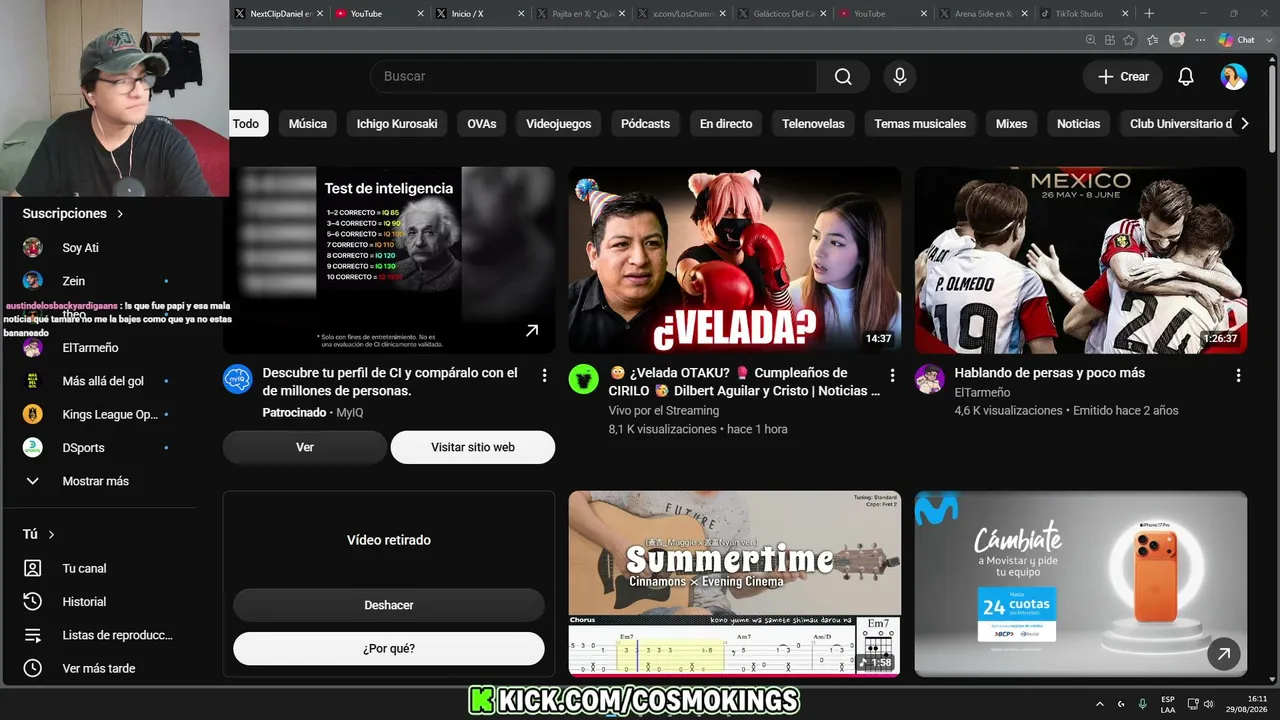The width and height of the screenshot is (1280, 720).
Task: Select the Ichigo Kurosaki filter chip
Action: 397,124
